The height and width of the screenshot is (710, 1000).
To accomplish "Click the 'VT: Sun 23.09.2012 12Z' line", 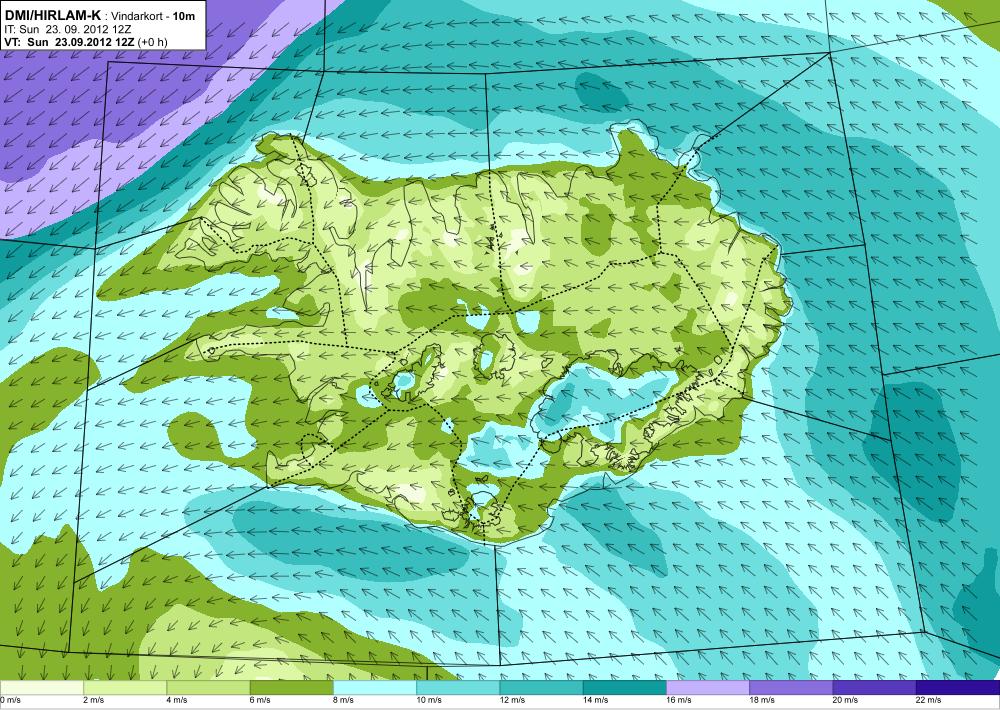I will [x=70, y=42].
